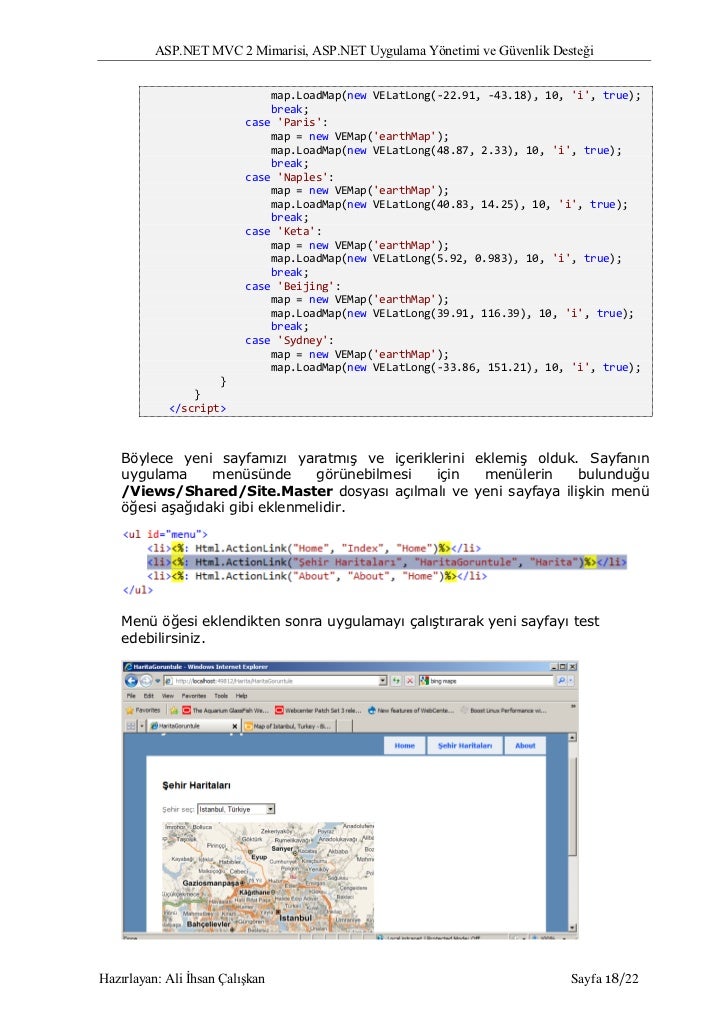Viewport: 728px width, 1030px height.
Task: Click the favorites bar overflow chevron
Action: click(573, 707)
